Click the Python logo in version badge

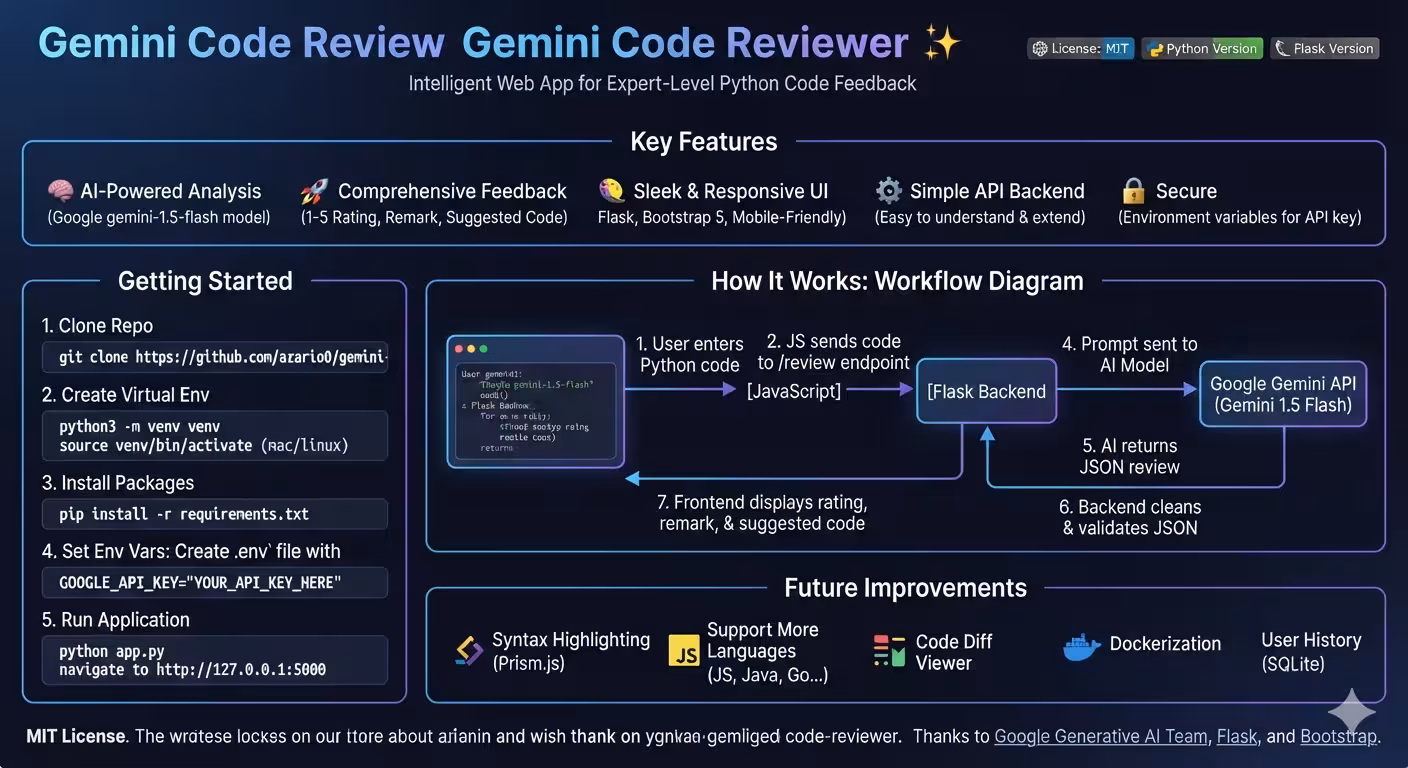coord(1155,48)
